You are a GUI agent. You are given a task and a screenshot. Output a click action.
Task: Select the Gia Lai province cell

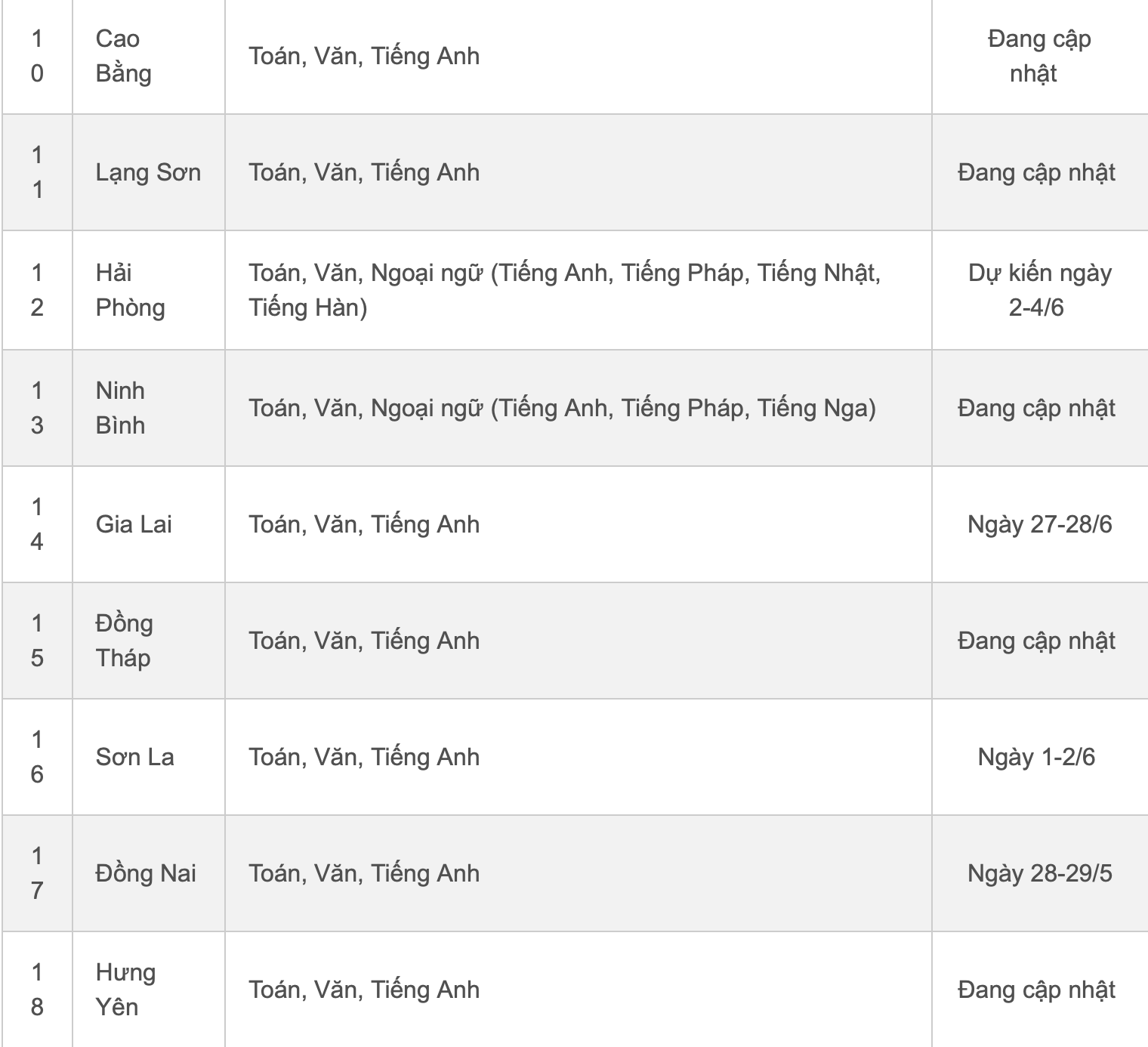134,524
